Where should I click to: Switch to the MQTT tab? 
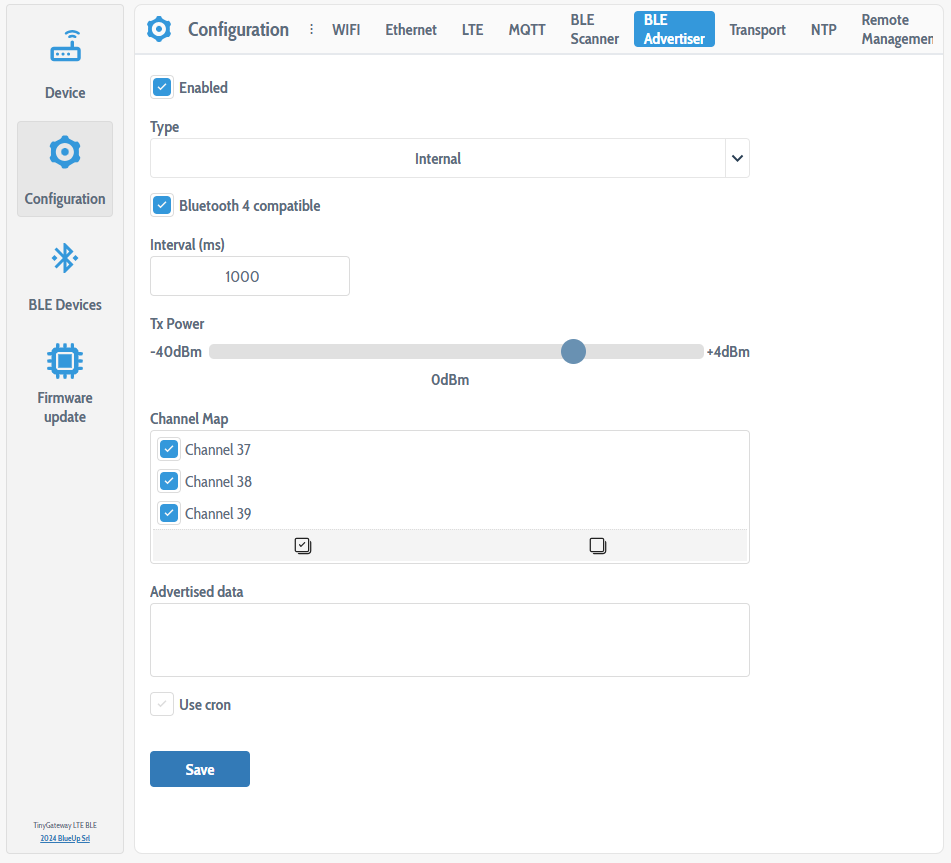coord(527,30)
